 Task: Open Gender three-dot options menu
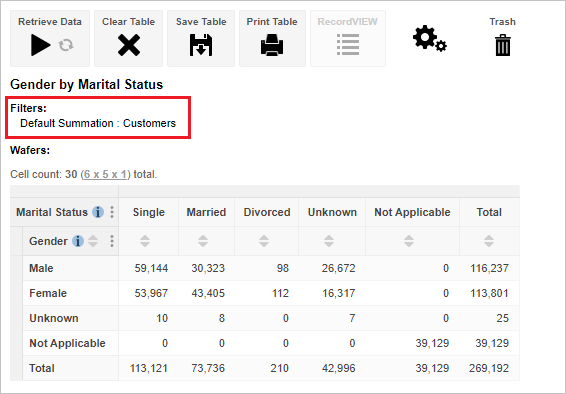click(x=112, y=241)
